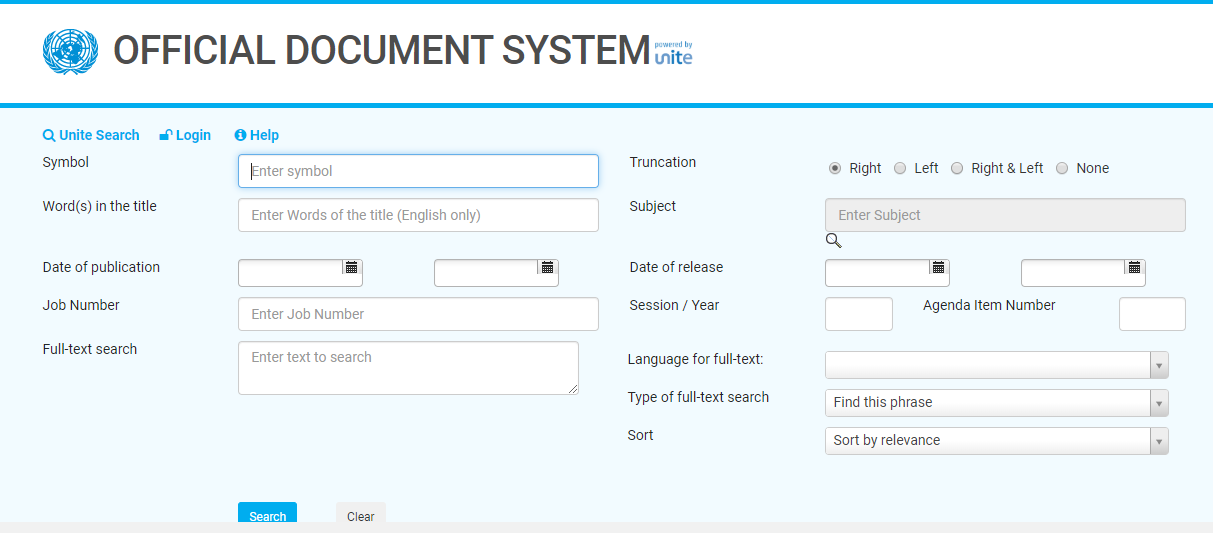Open Unite Search link

pos(91,135)
